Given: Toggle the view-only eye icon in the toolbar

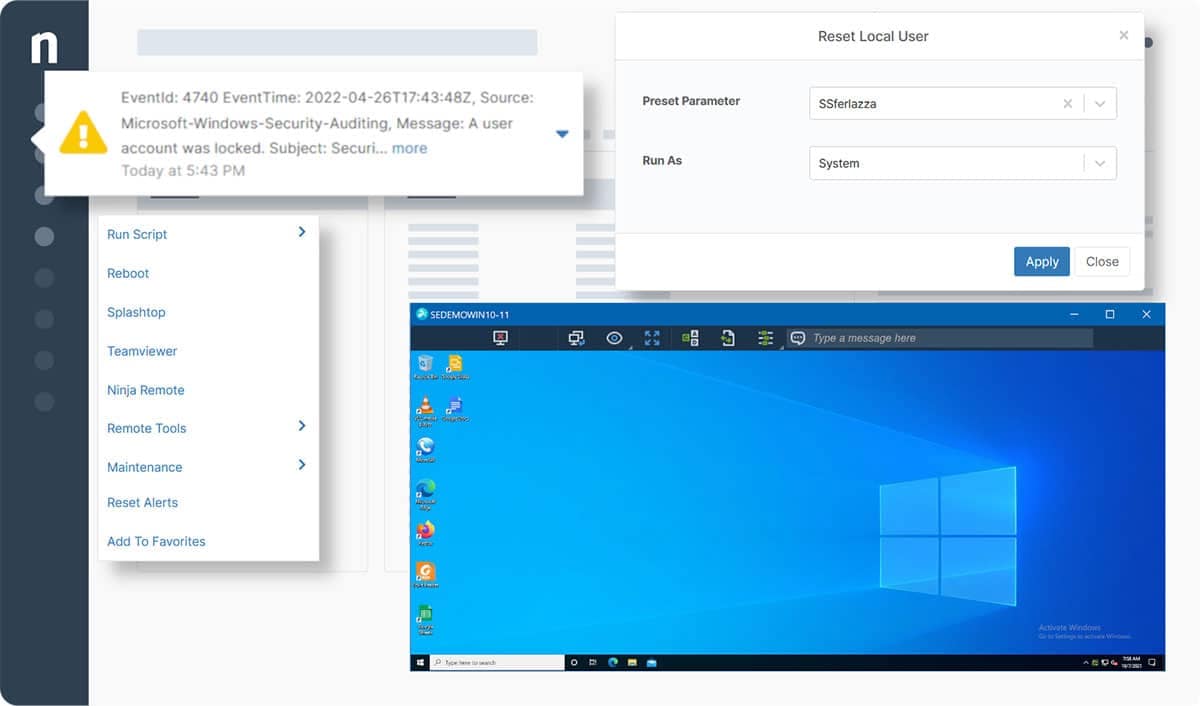Looking at the screenshot, I should click(614, 338).
